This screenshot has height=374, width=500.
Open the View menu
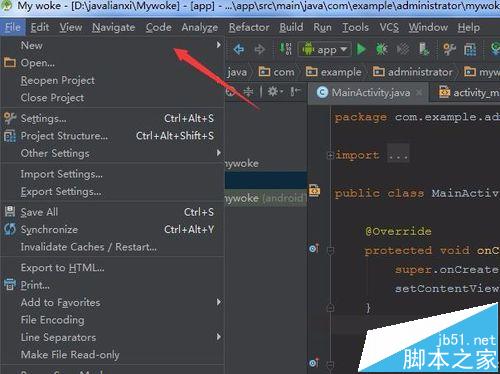click(71, 27)
